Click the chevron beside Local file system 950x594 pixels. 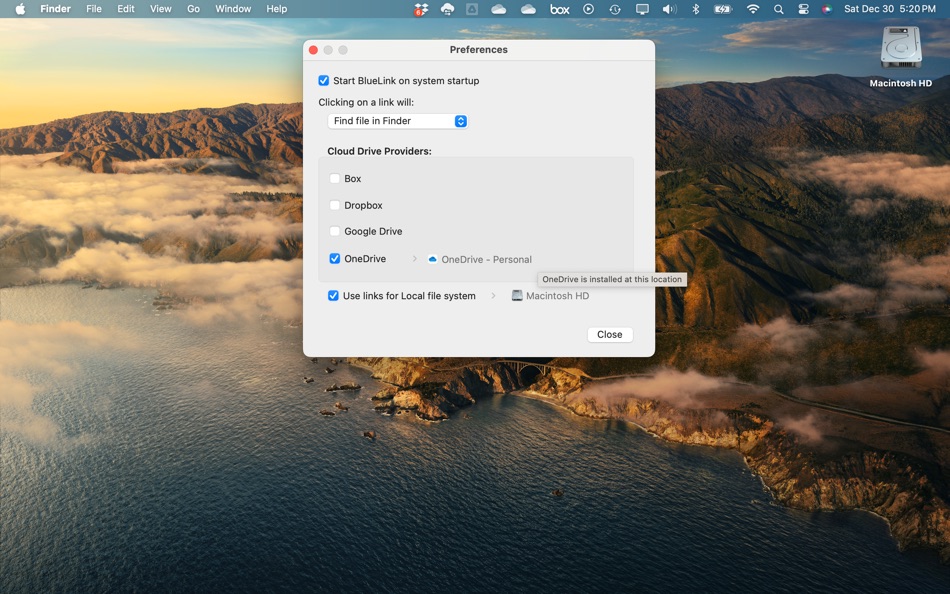(x=494, y=296)
